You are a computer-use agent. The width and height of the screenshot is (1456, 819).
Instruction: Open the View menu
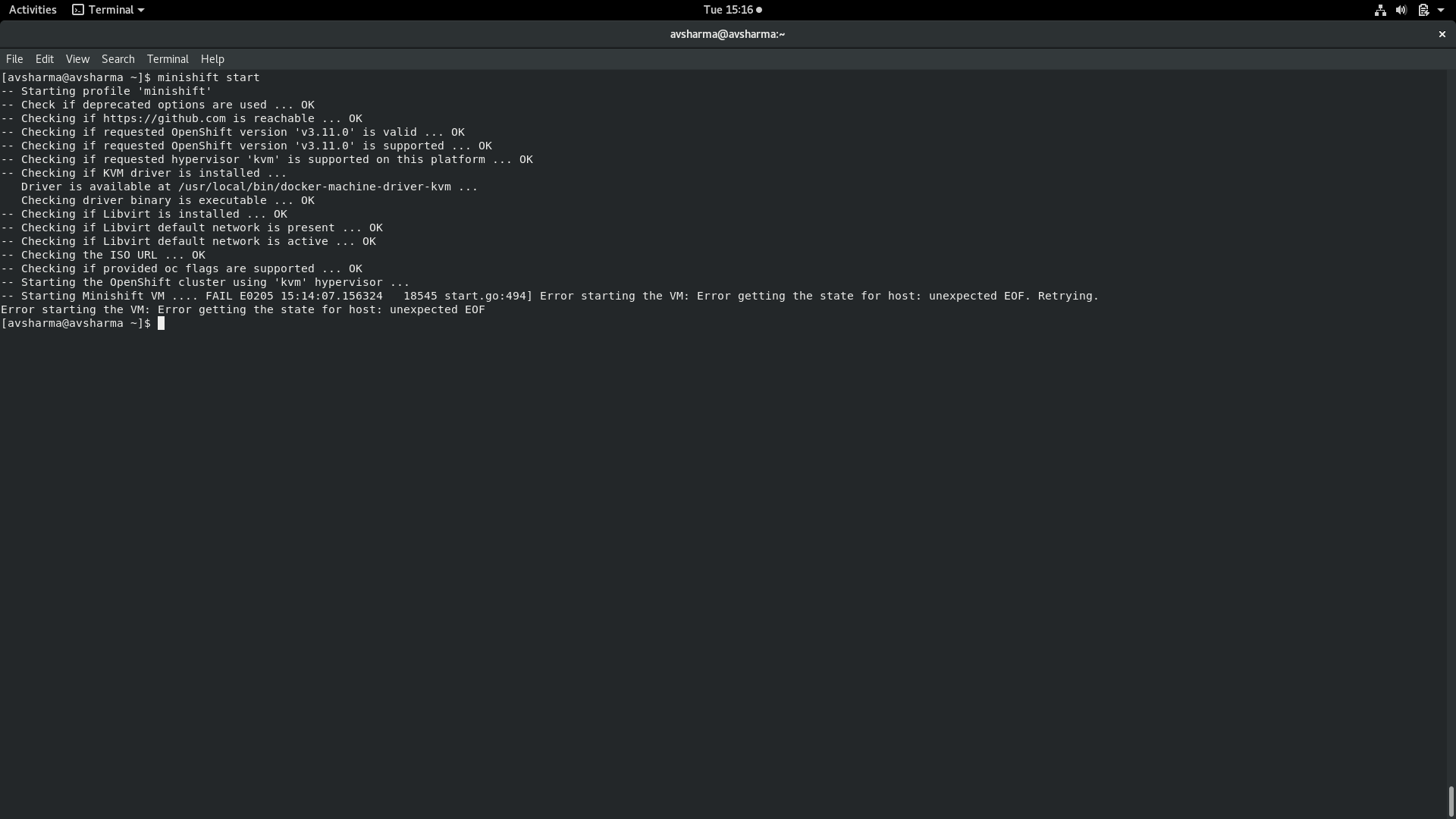pyautogui.click(x=77, y=59)
